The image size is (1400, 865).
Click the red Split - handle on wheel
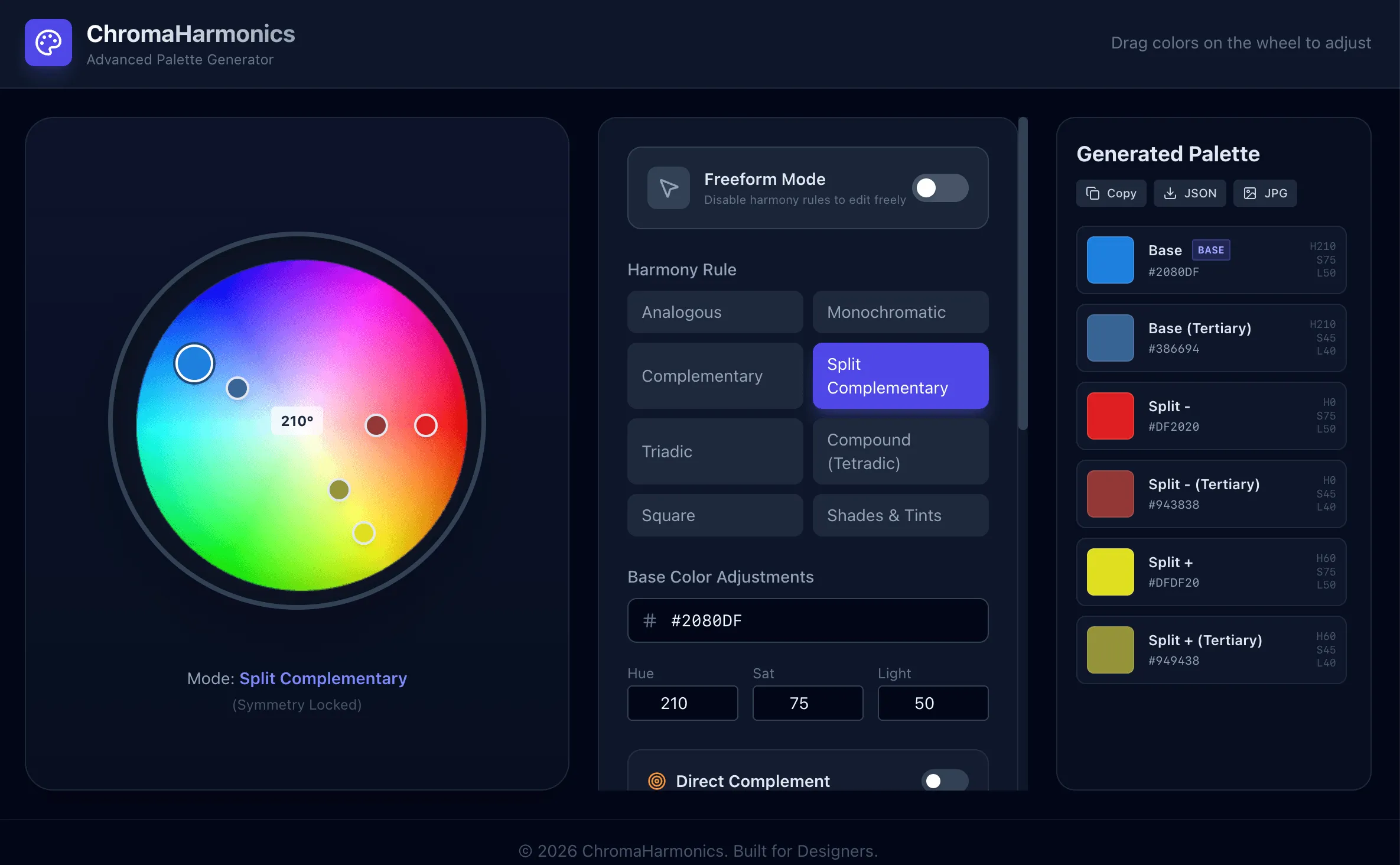pos(426,425)
